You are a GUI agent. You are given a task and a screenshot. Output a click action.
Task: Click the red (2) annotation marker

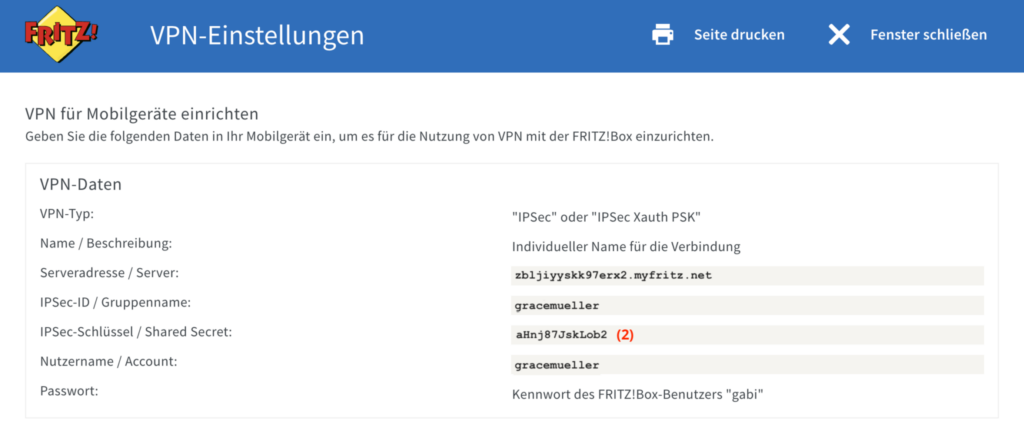point(626,335)
